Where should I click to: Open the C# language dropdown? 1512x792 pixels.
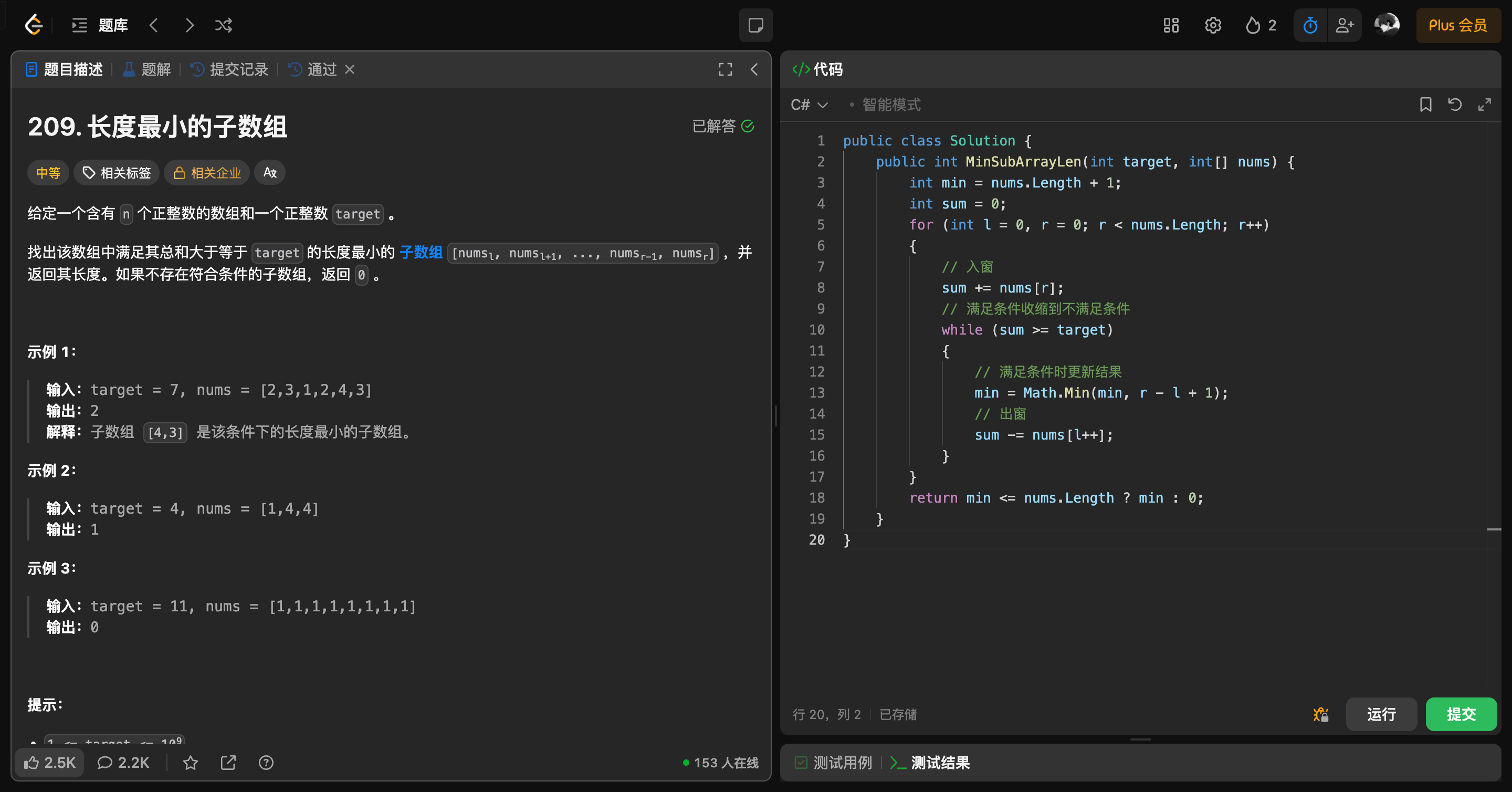tap(809, 105)
